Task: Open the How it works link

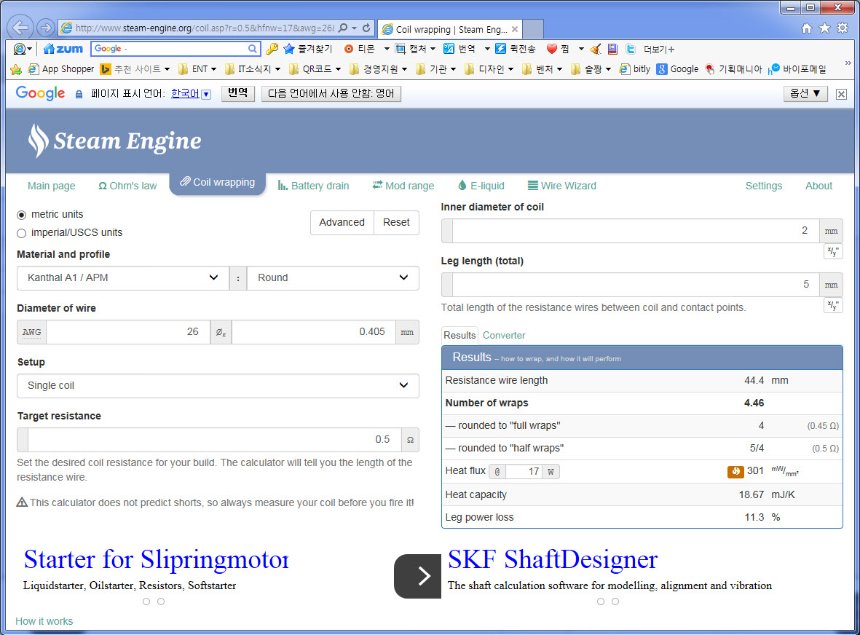Action: click(x=44, y=621)
